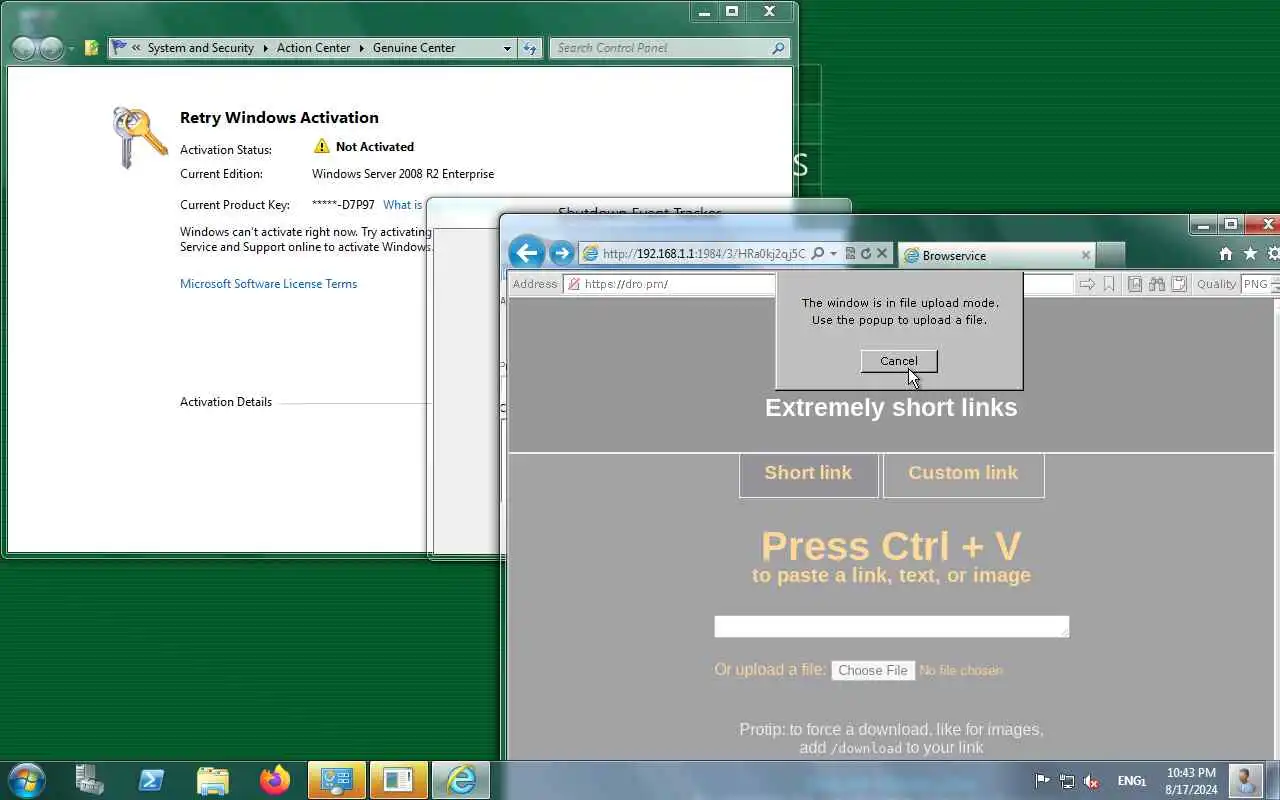Open the Windows Start menu
Screen dimensions: 1280x800
26,779
